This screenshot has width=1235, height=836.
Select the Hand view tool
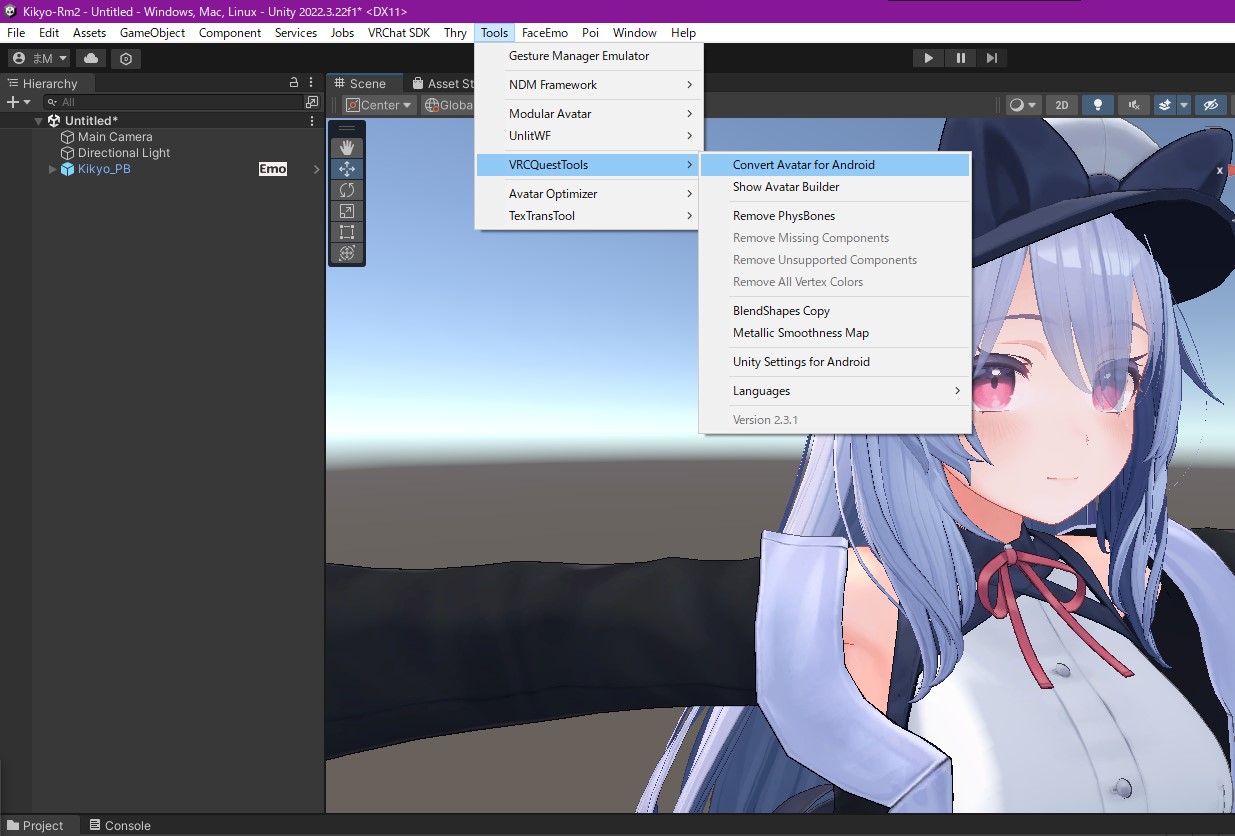point(347,148)
